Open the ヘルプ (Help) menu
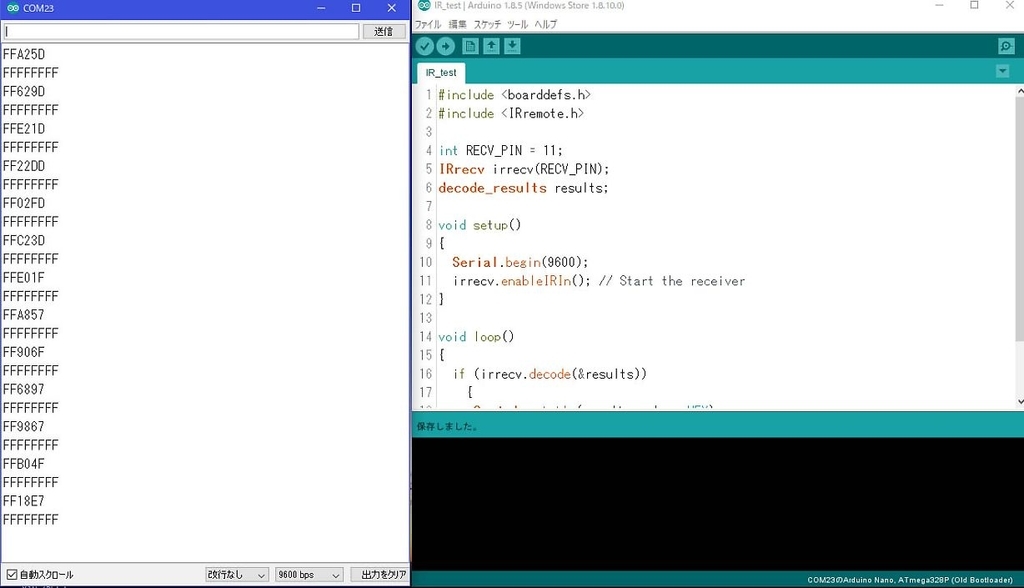 click(545, 24)
